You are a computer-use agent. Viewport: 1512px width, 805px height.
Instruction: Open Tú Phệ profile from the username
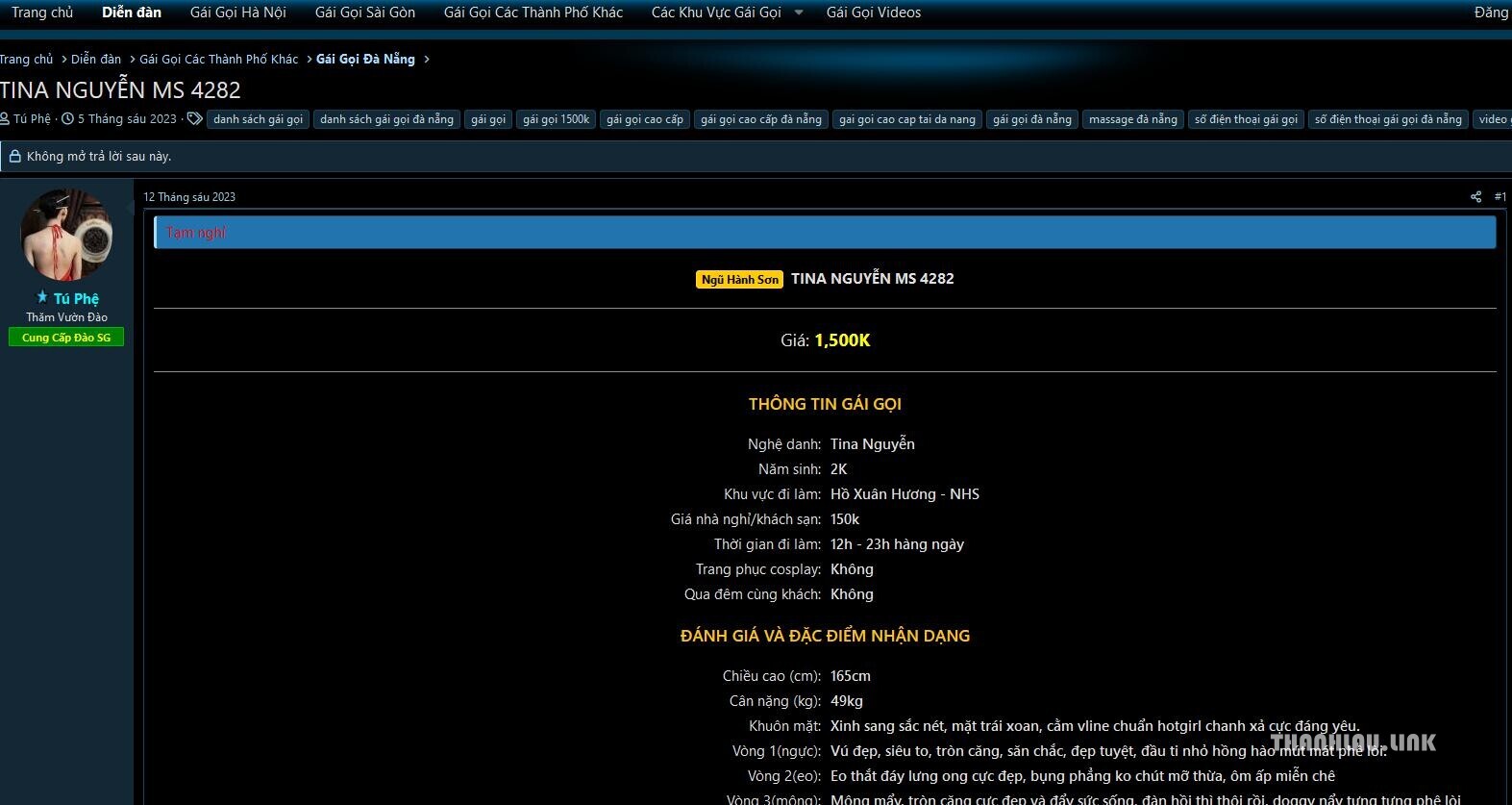76,298
